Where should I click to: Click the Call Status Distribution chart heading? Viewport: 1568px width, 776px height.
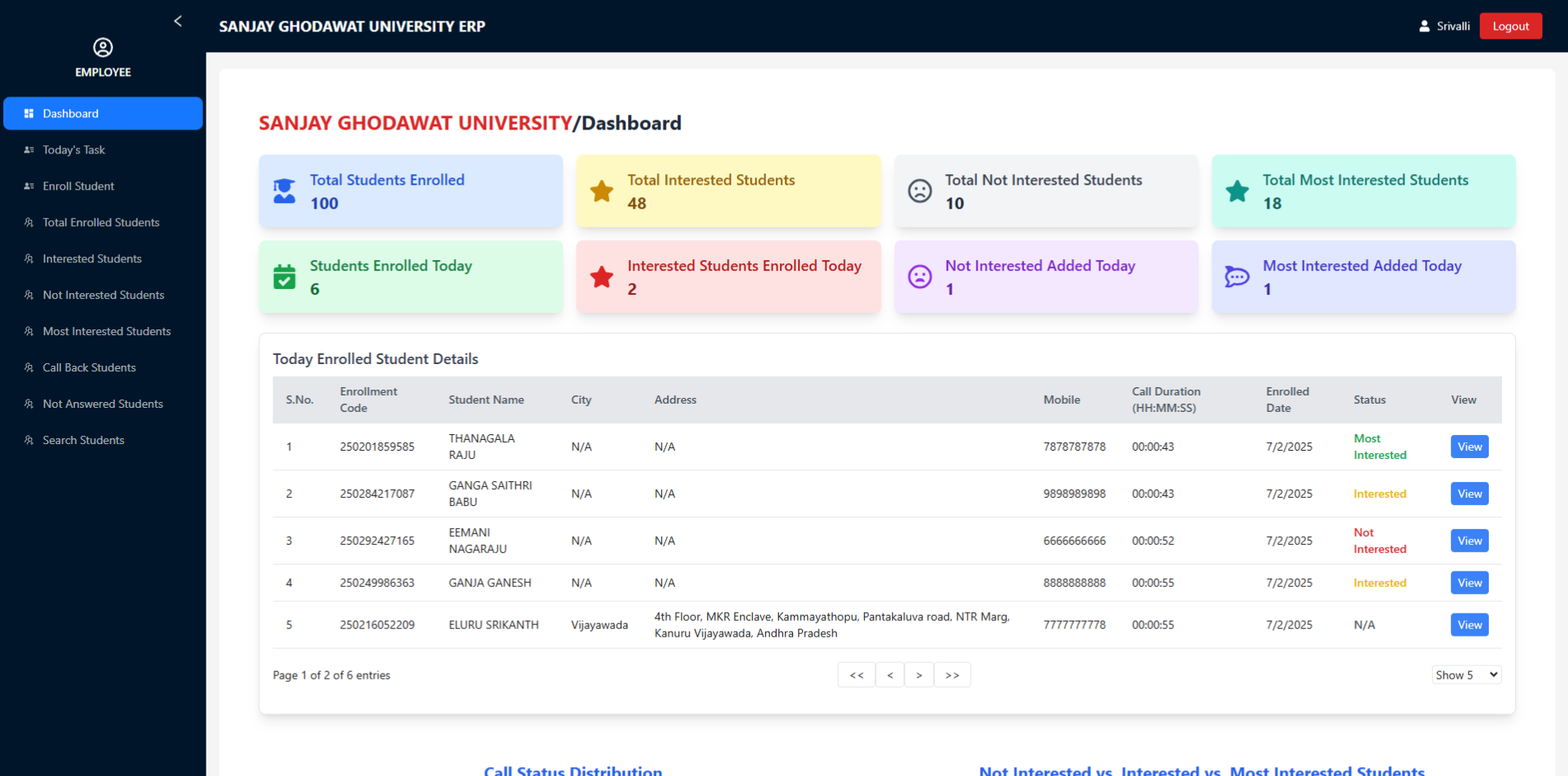[573, 771]
